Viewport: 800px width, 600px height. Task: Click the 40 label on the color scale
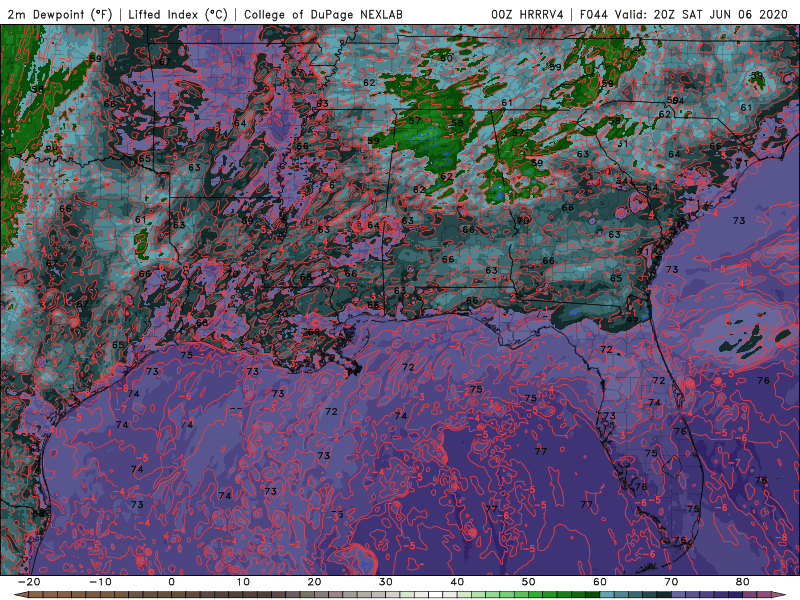(x=457, y=582)
